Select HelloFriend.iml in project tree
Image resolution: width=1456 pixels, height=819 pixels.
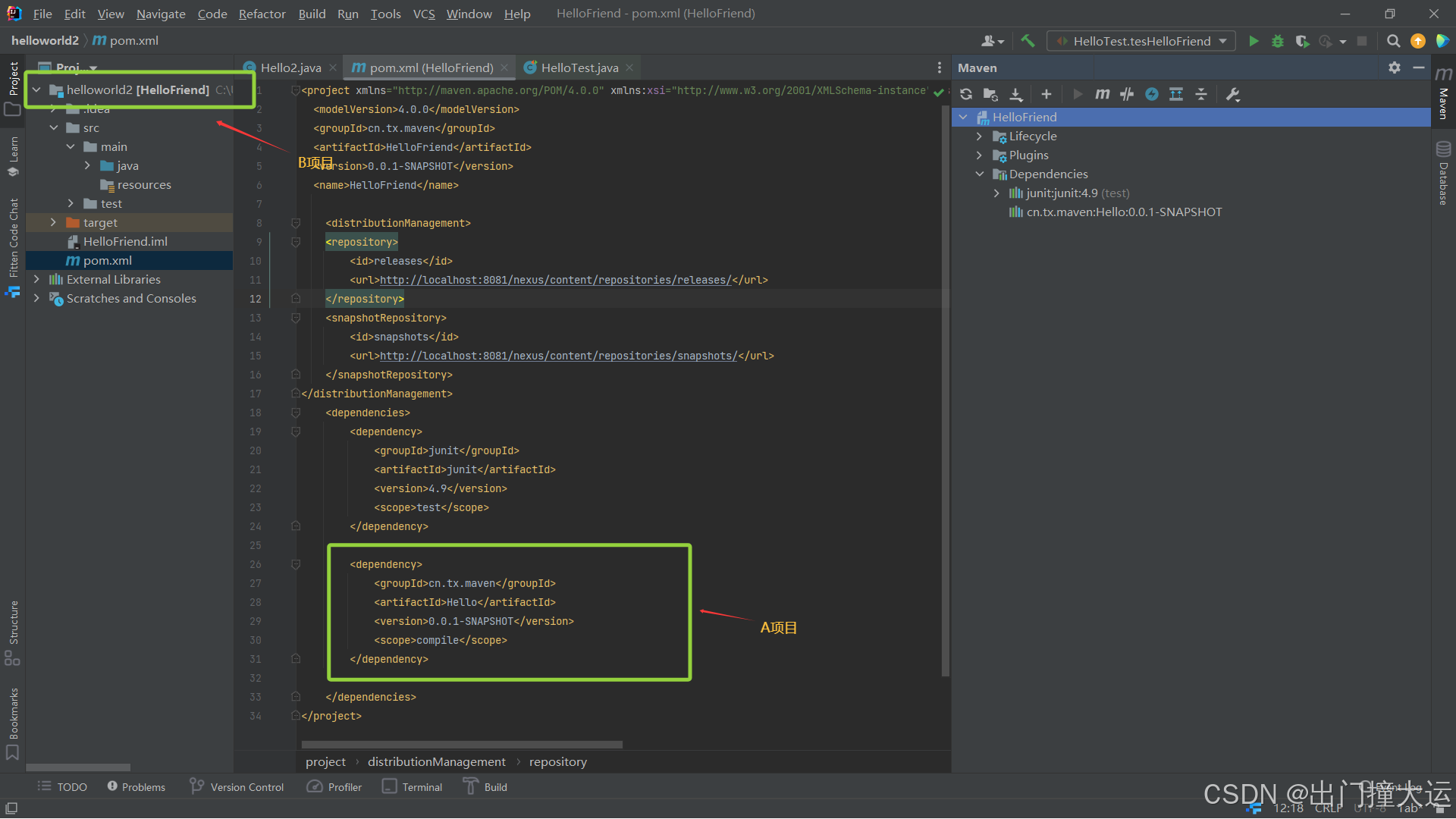125,241
